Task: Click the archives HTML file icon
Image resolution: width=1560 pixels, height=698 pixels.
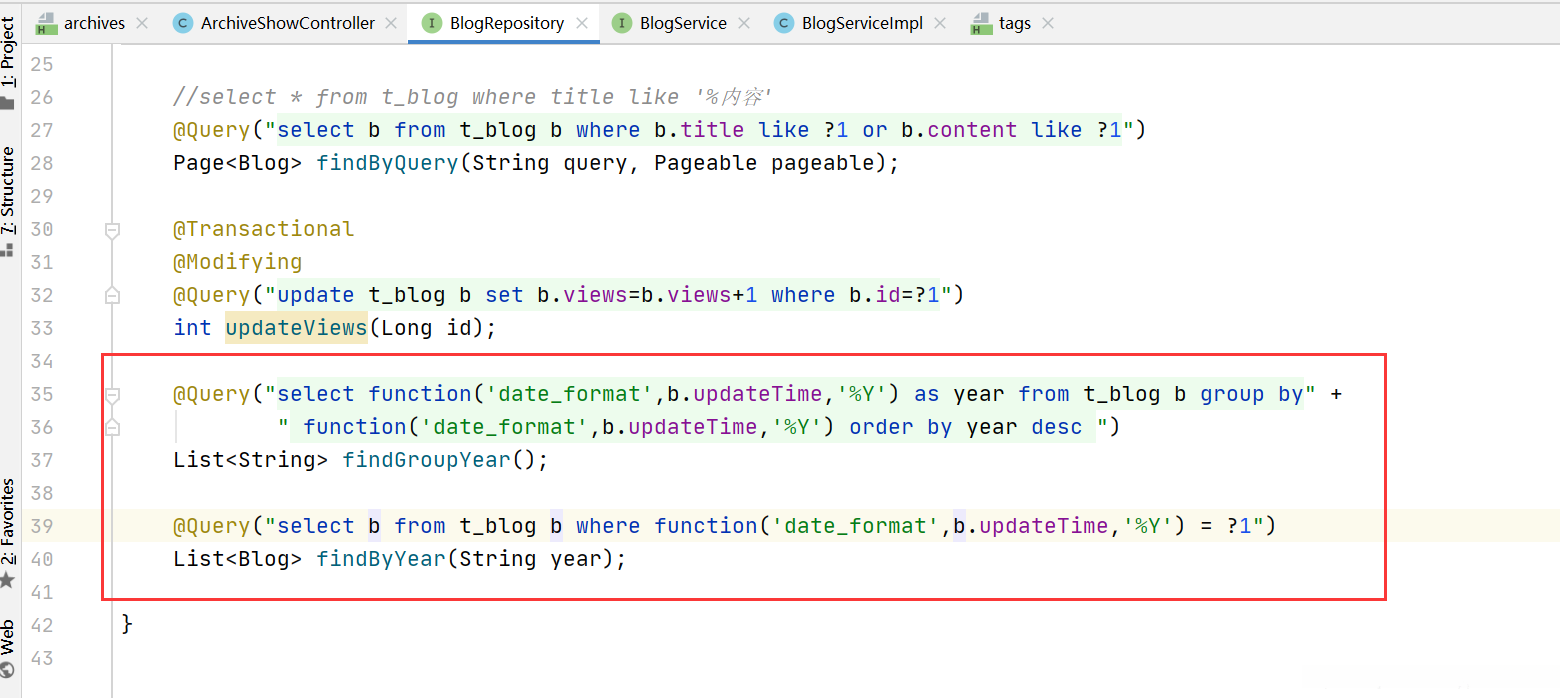Action: coord(46,24)
